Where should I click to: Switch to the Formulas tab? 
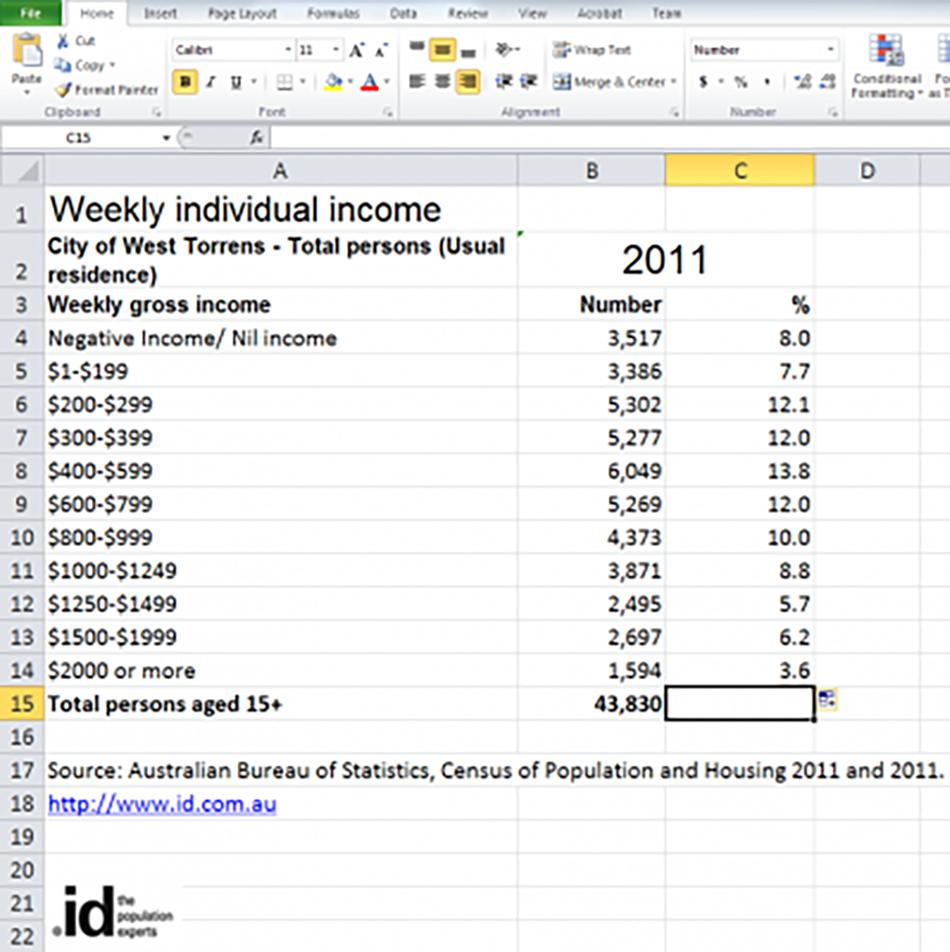333,13
